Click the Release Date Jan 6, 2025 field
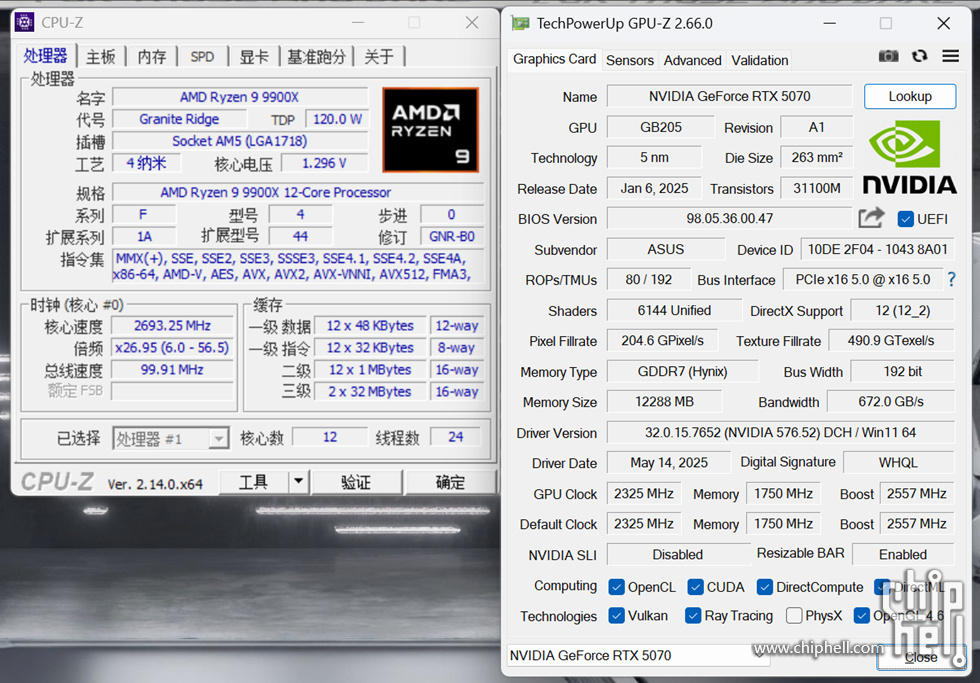 [x=654, y=188]
